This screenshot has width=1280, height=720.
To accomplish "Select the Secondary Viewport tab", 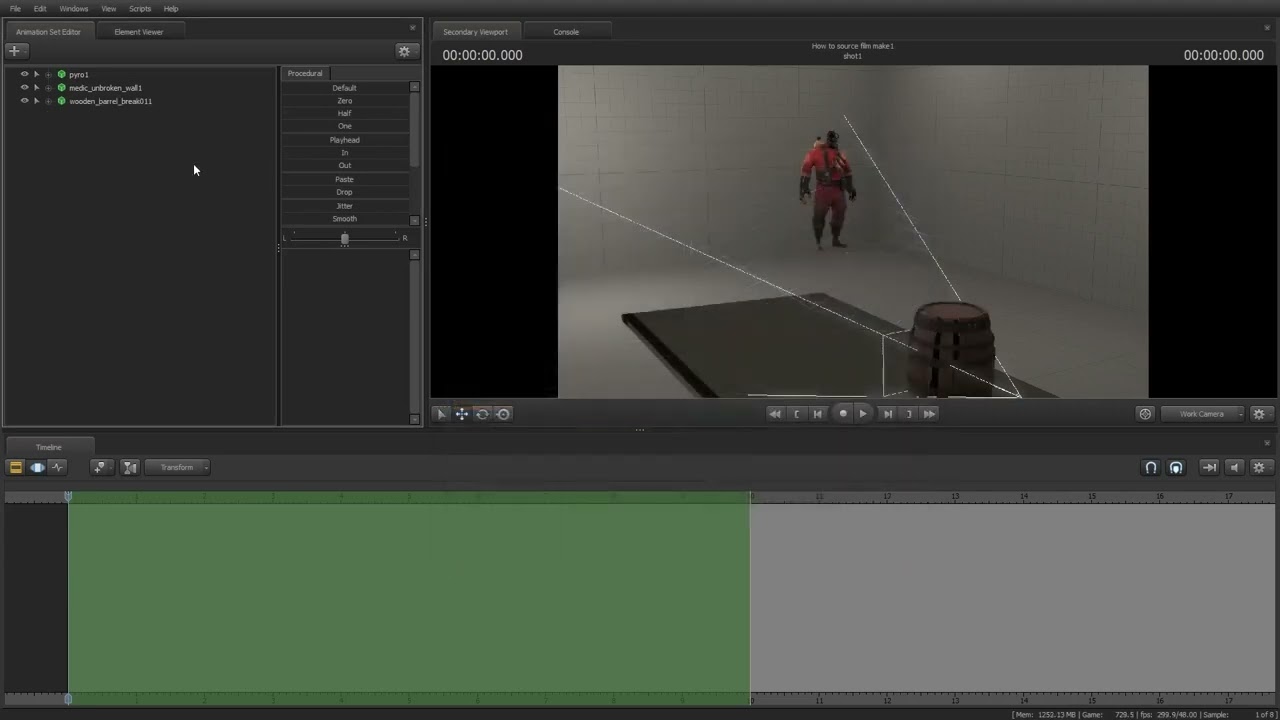I will [x=475, y=32].
